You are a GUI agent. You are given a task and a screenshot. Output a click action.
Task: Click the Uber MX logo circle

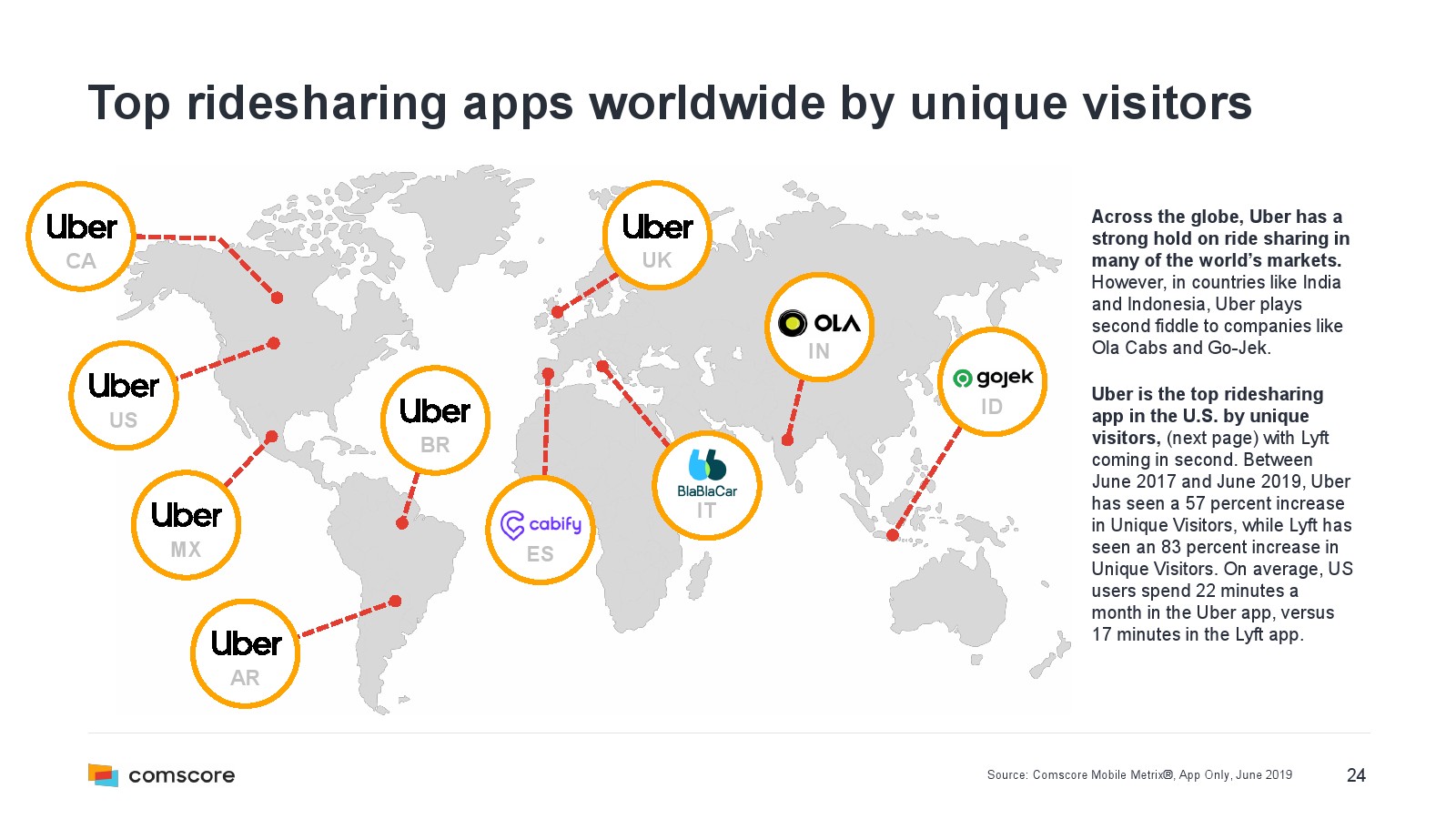click(186, 525)
